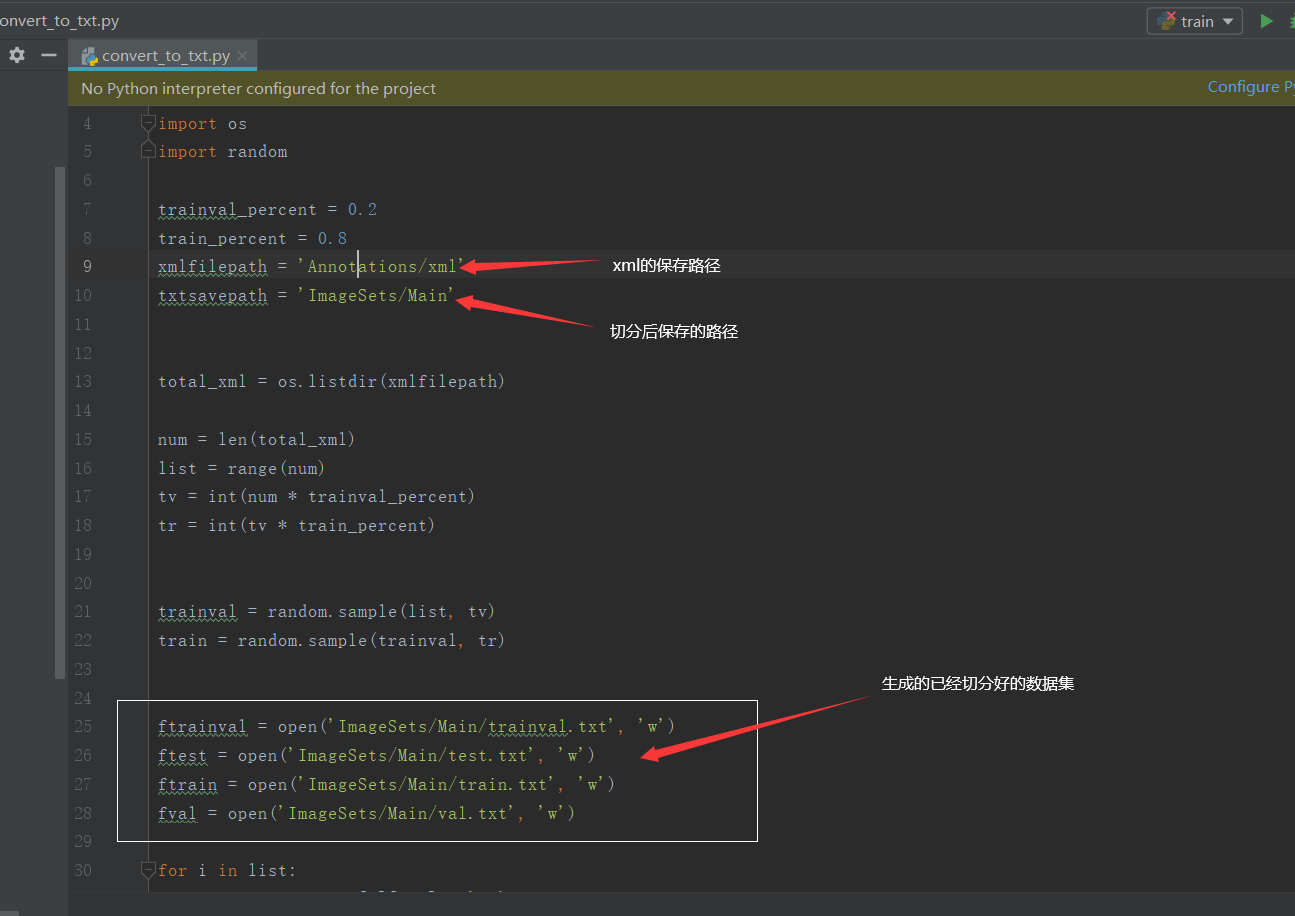Click the vertical scrollbar strip left of line numbers

pyautogui.click(x=60, y=423)
